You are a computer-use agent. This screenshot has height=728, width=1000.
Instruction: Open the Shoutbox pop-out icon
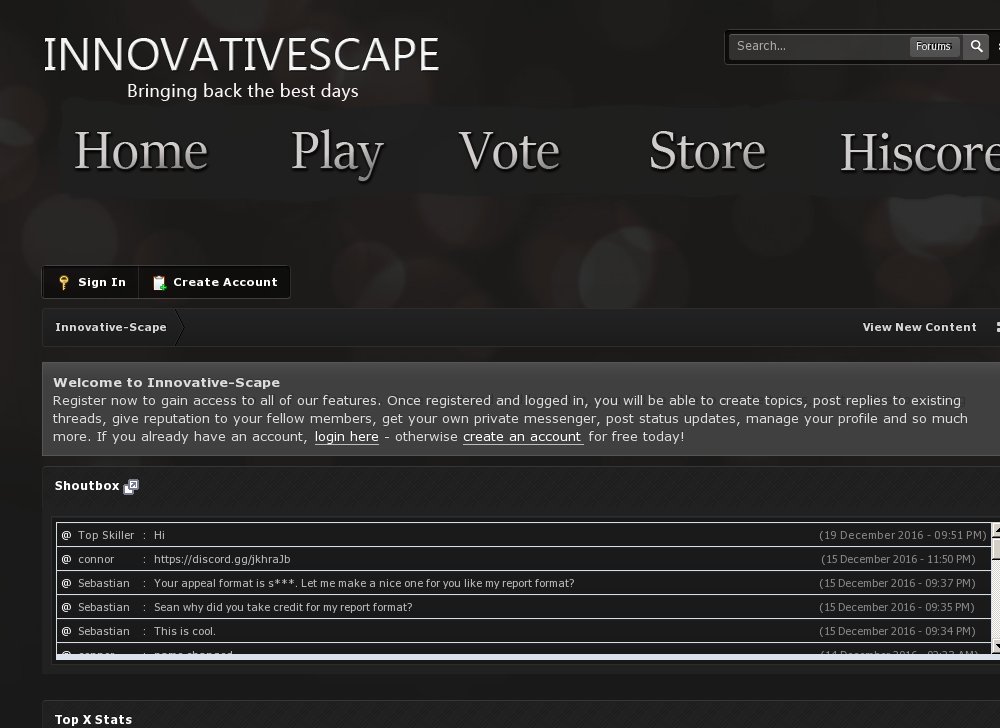point(131,487)
